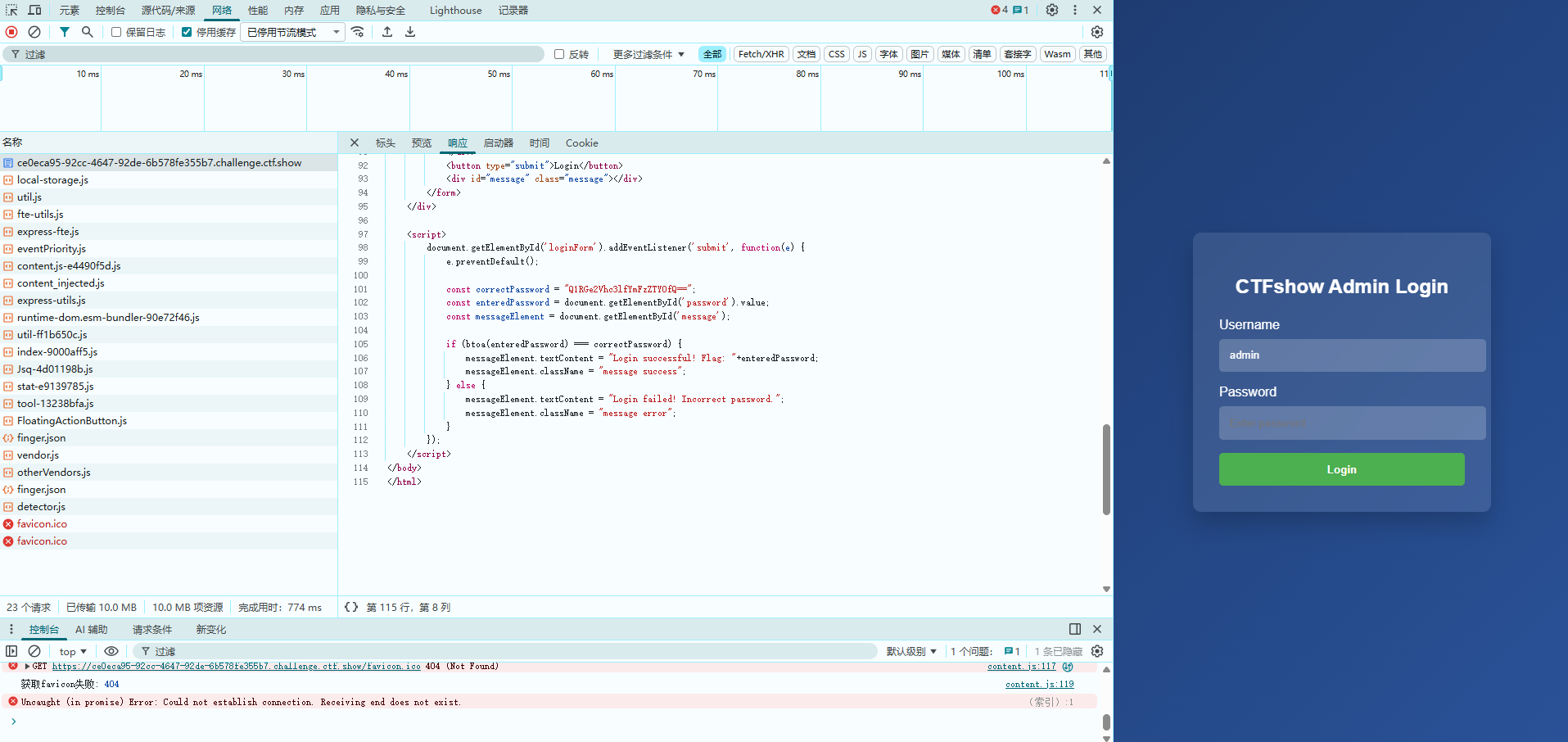
Task: Open network search magnifier
Action: point(87,32)
